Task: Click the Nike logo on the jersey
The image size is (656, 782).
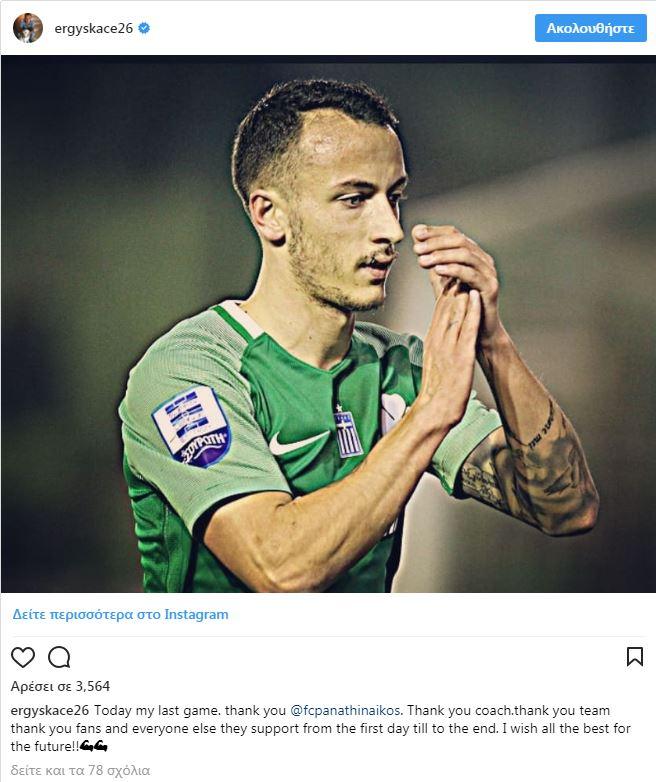Action: tap(298, 443)
